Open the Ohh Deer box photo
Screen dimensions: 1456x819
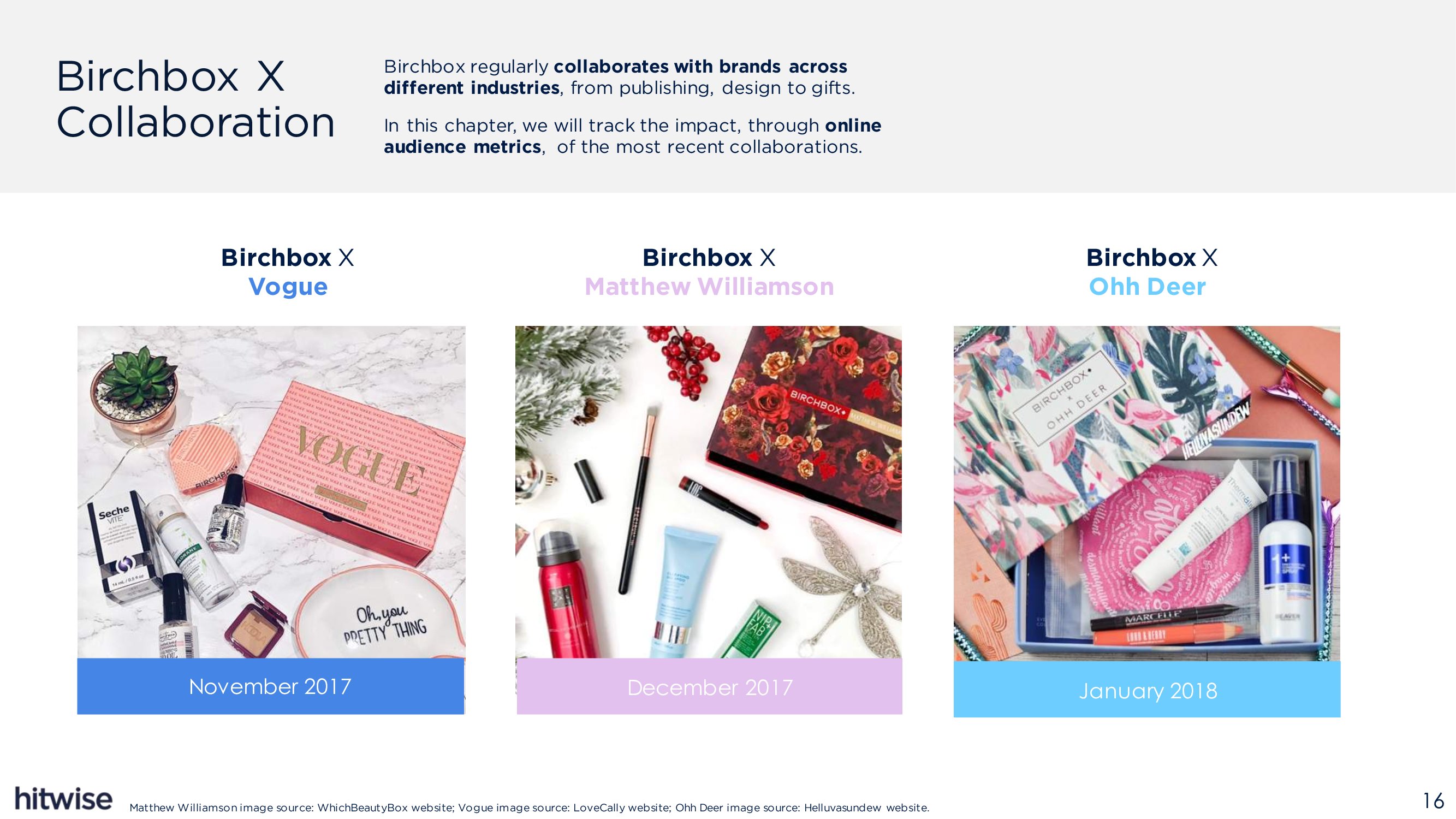pos(1147,494)
